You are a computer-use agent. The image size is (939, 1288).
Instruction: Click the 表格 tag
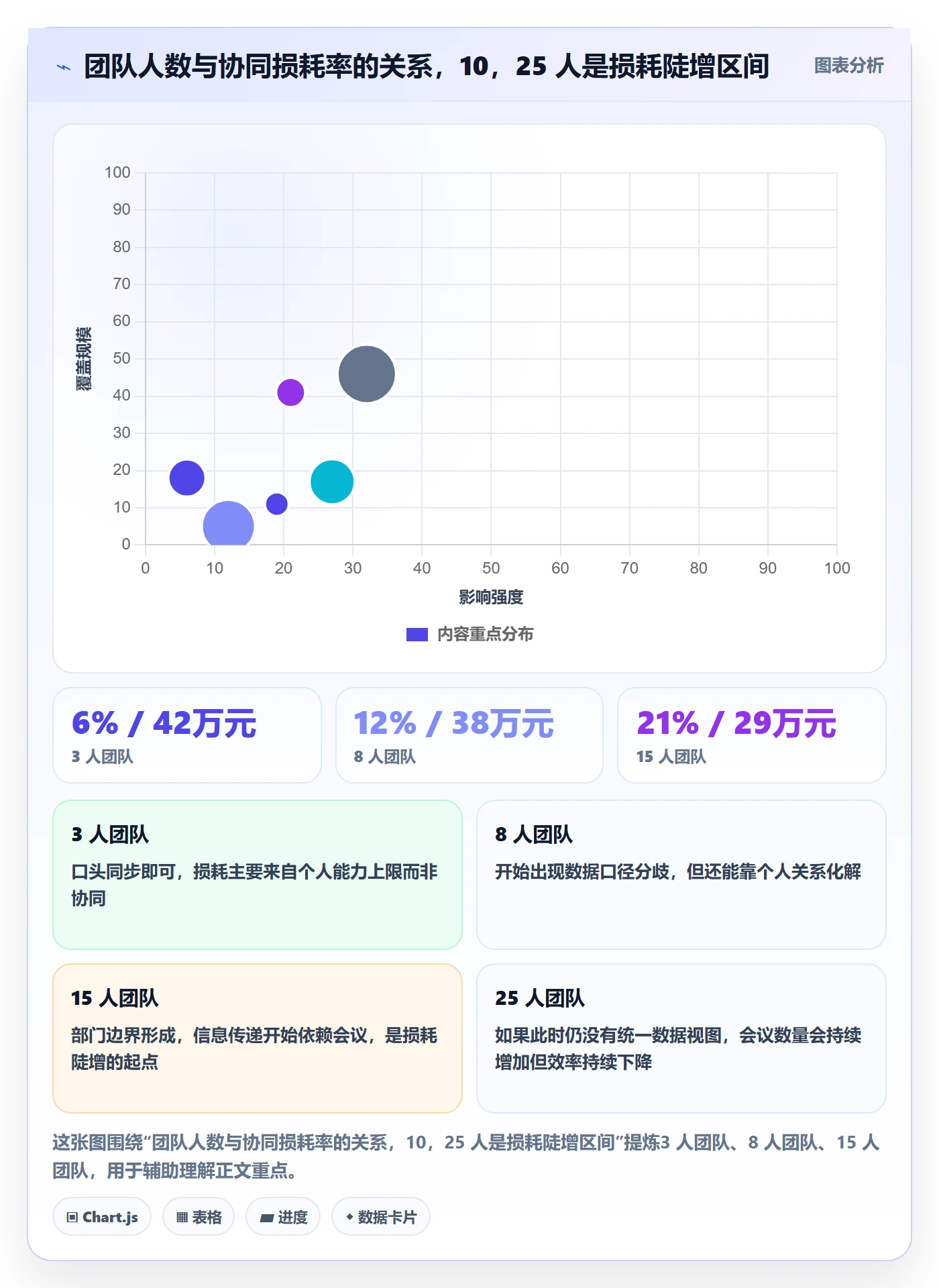pos(199,1217)
